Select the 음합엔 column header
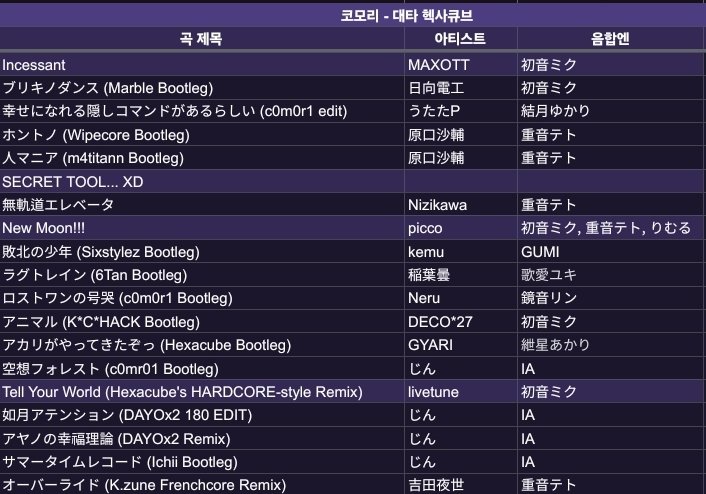The image size is (706, 494). tap(610, 39)
